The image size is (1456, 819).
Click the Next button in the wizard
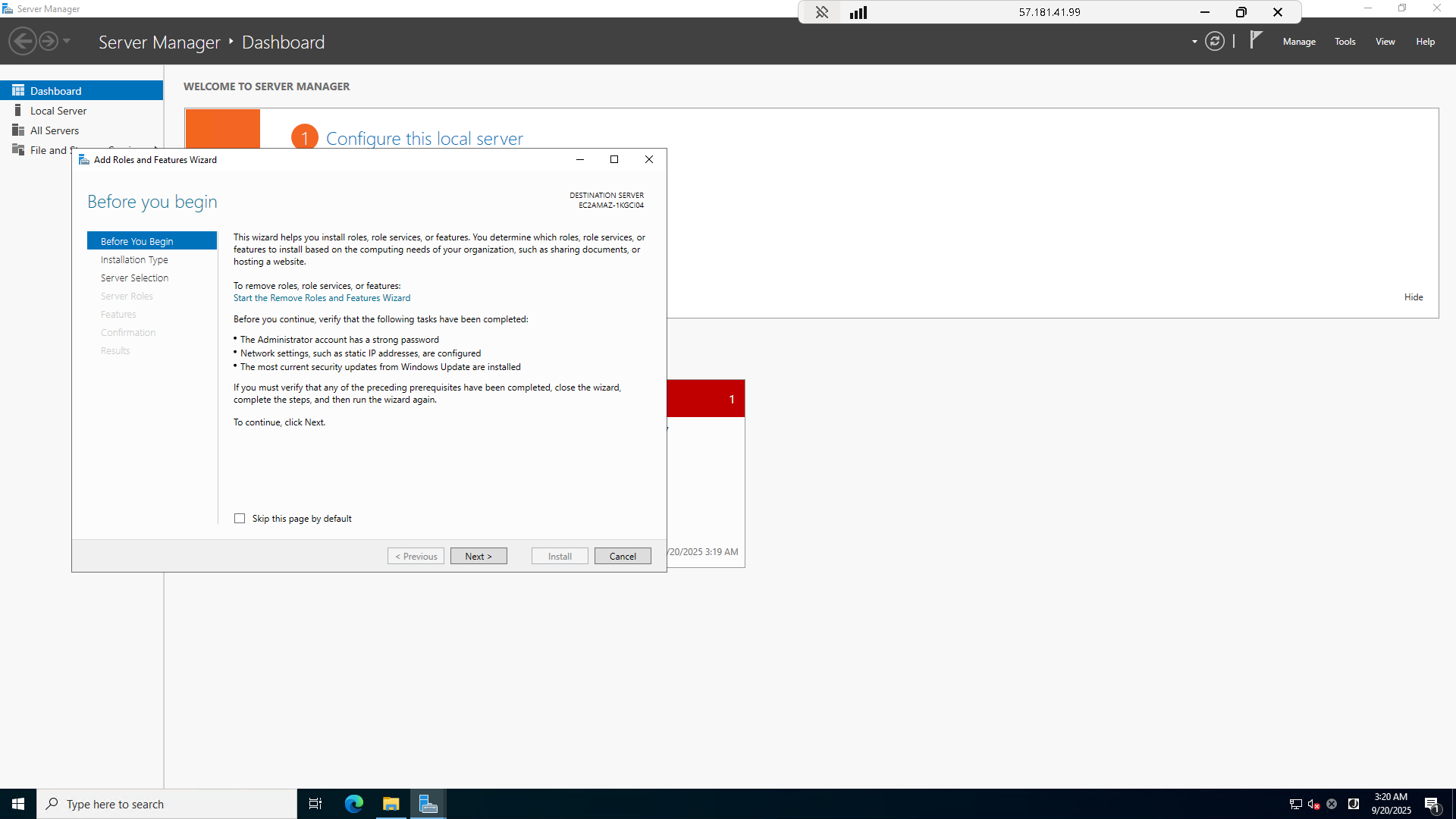click(x=479, y=556)
